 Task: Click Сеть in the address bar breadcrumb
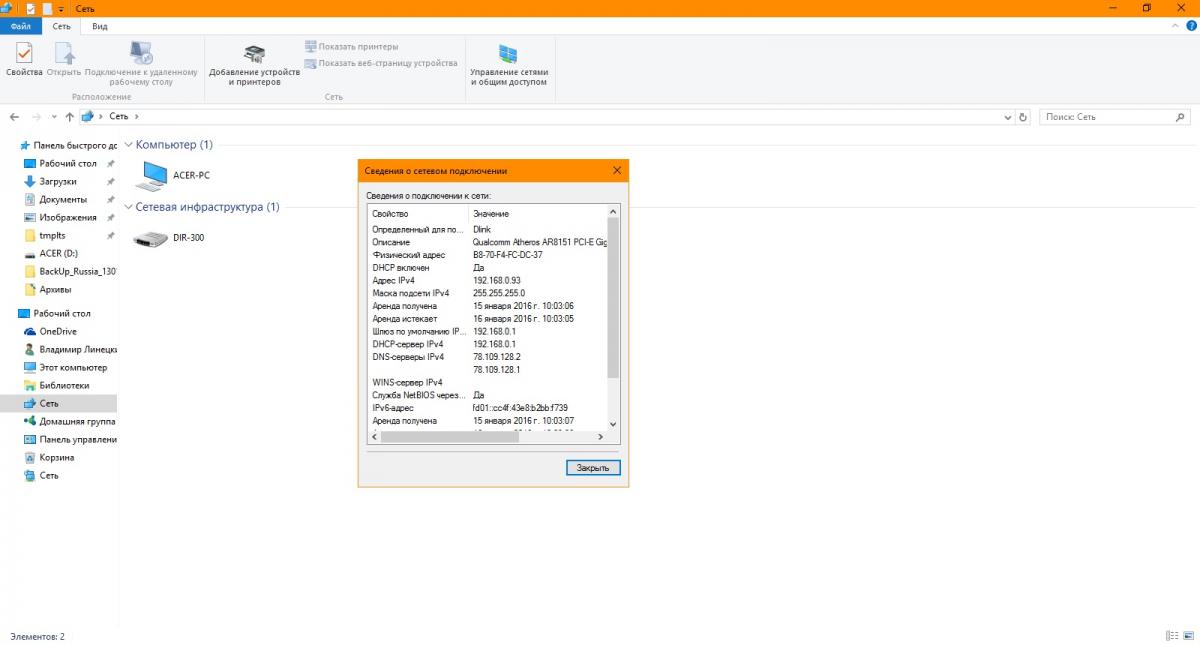point(118,117)
